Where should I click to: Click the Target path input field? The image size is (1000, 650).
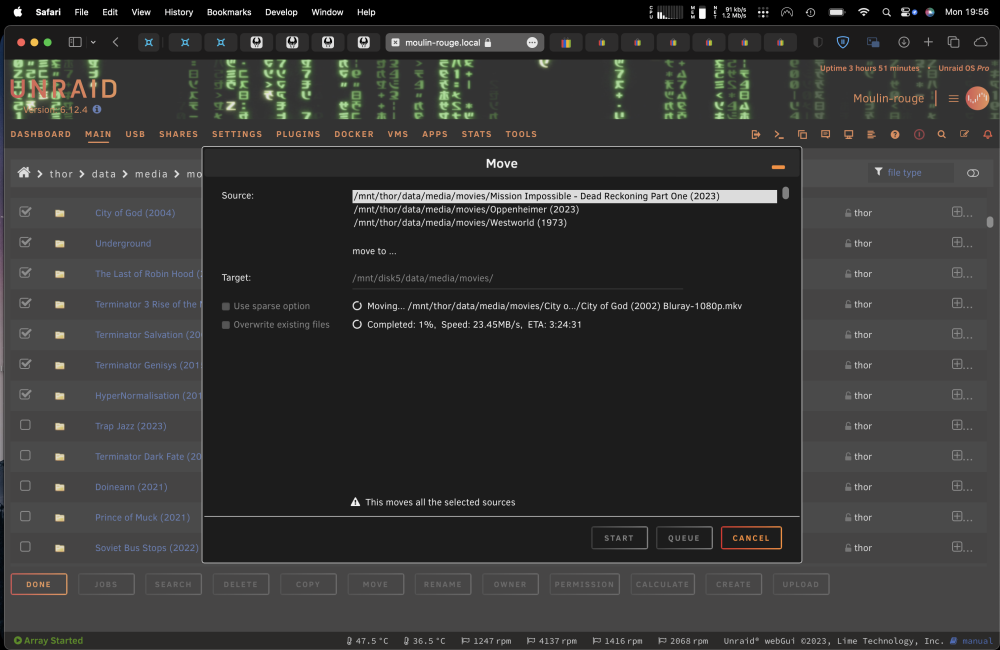pos(517,278)
